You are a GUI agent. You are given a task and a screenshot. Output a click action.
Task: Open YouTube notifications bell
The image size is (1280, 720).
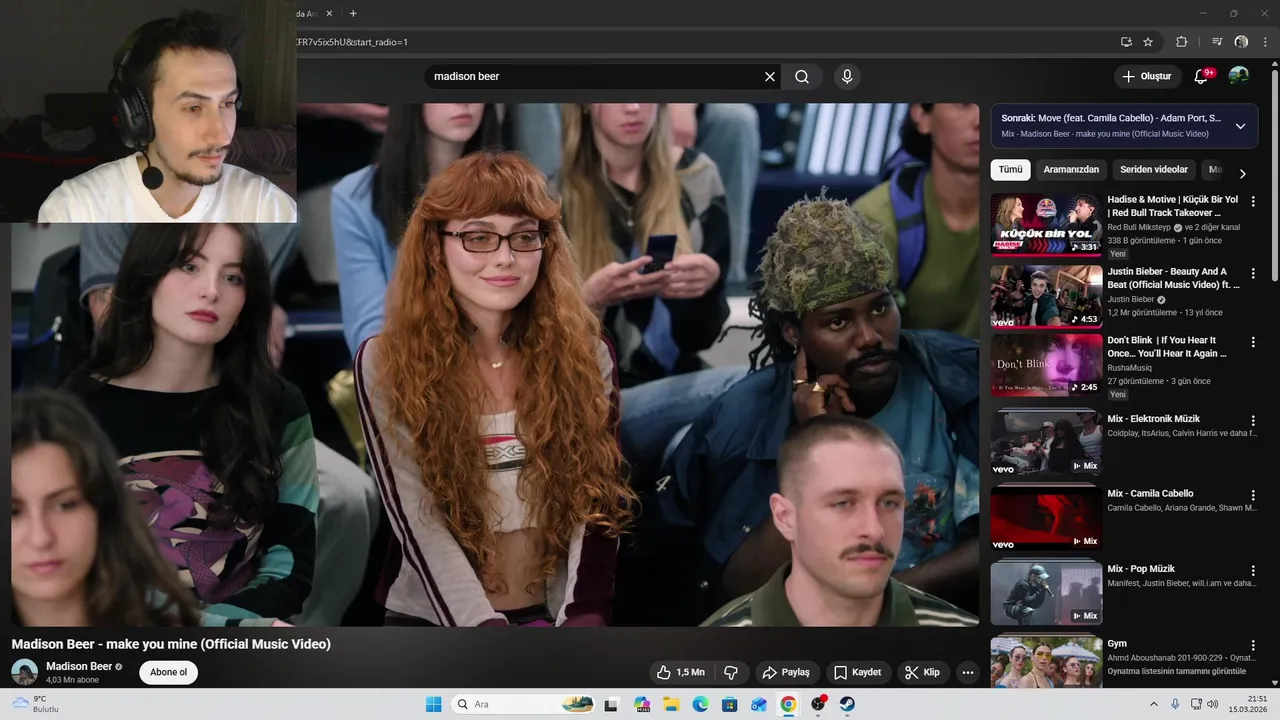1202,76
